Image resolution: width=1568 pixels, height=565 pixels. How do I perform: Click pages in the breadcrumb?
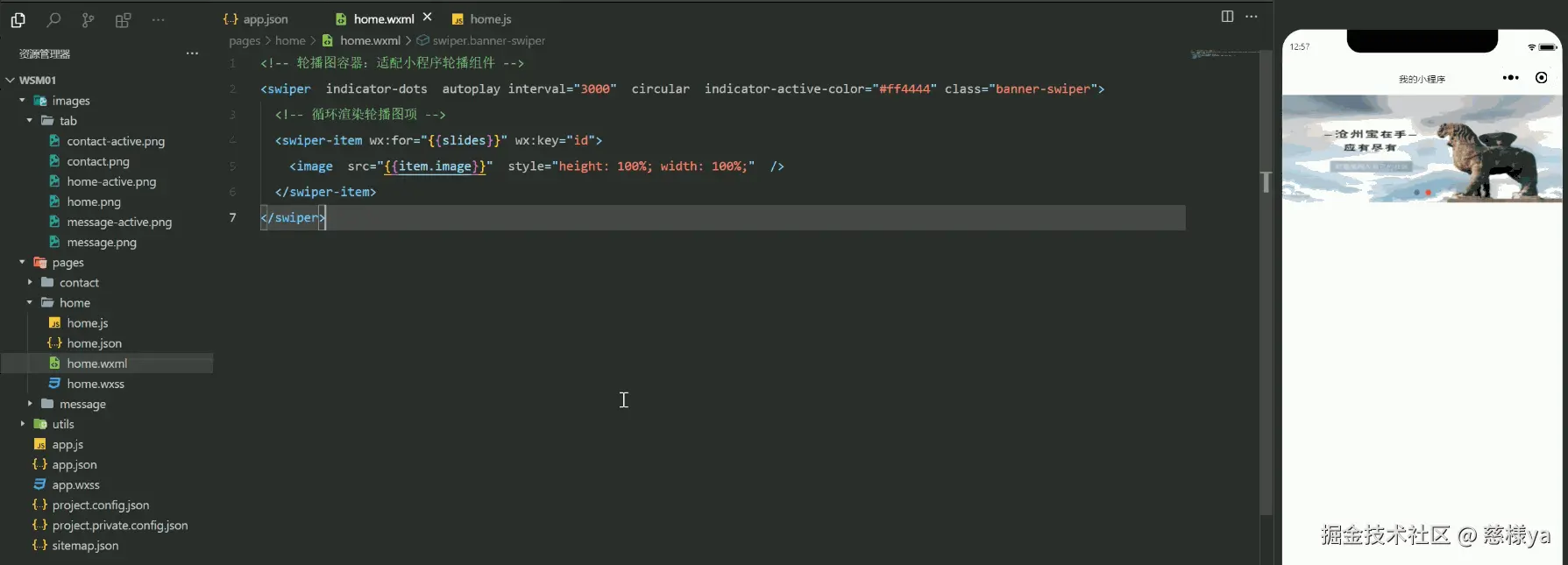pyautogui.click(x=245, y=41)
